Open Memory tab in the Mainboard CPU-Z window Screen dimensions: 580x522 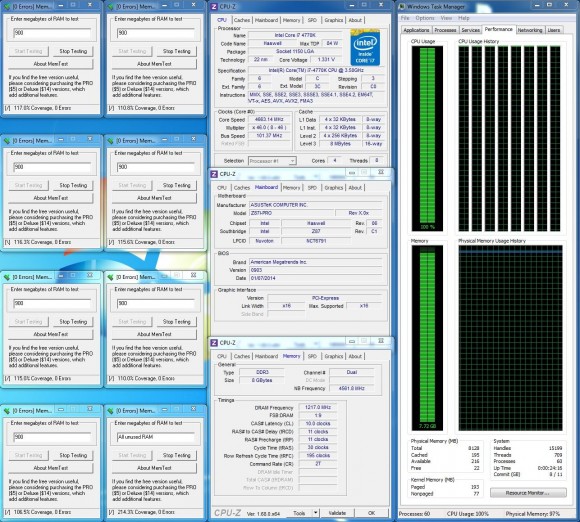click(291, 188)
